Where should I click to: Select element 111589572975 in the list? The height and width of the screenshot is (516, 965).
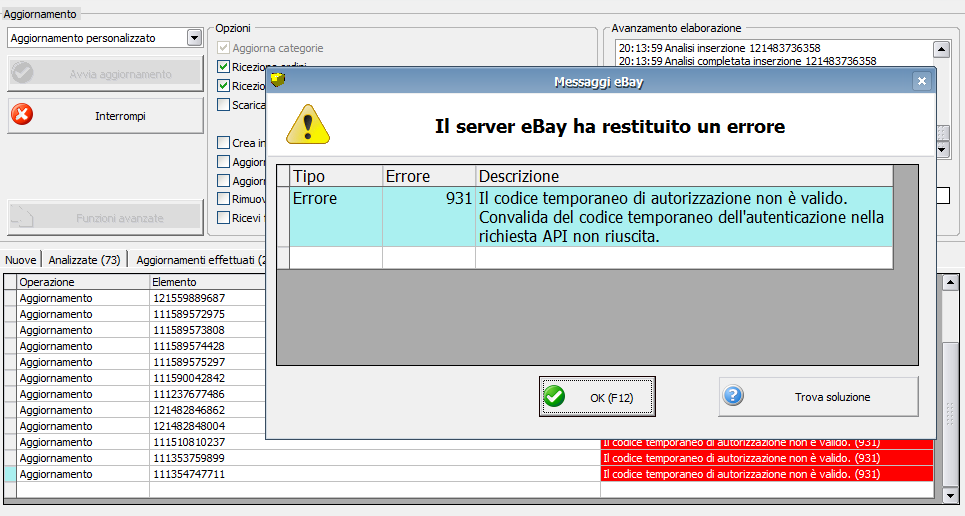coord(189,314)
